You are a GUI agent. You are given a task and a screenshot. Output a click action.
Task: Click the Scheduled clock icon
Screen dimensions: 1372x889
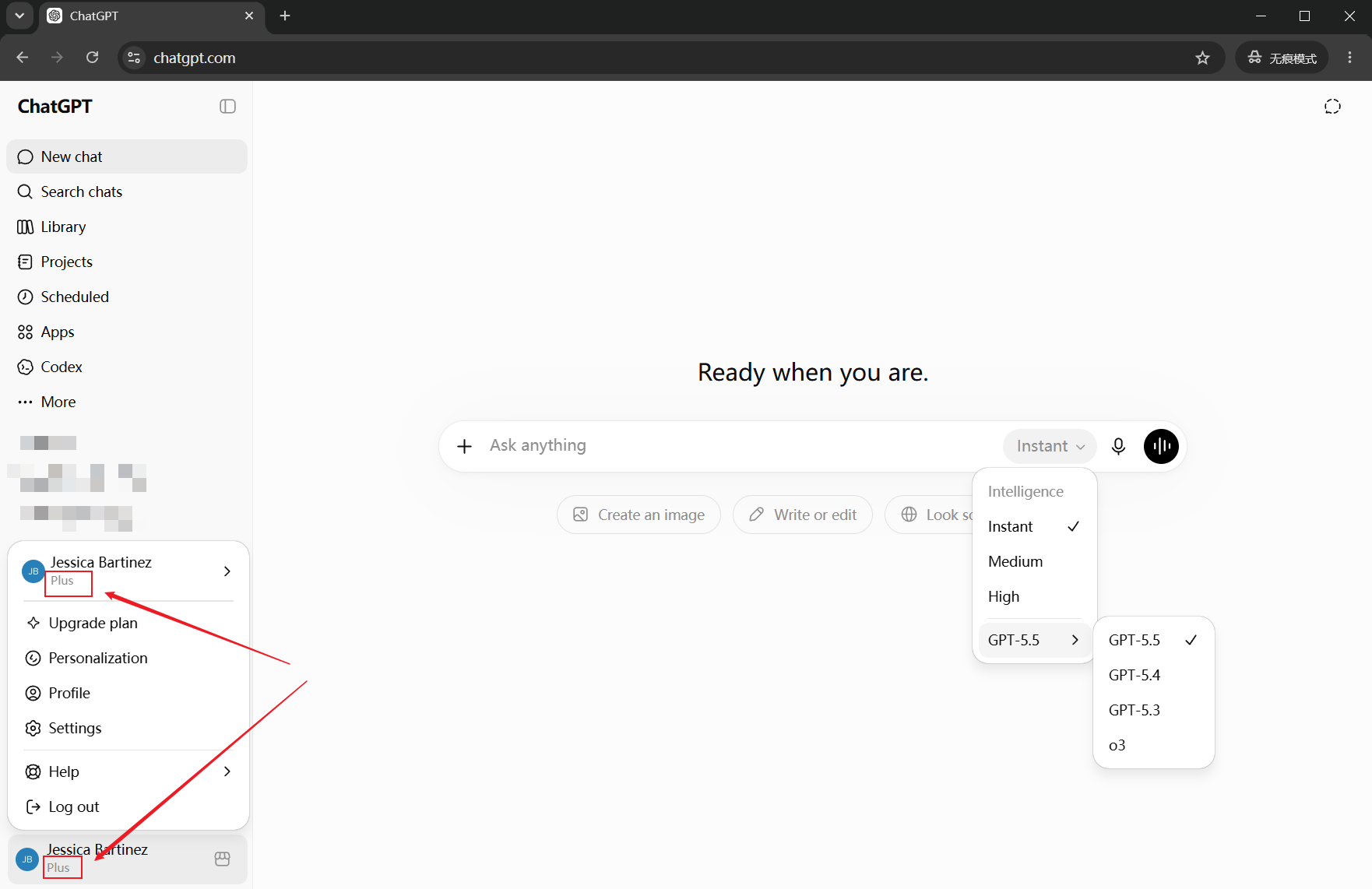tap(26, 297)
